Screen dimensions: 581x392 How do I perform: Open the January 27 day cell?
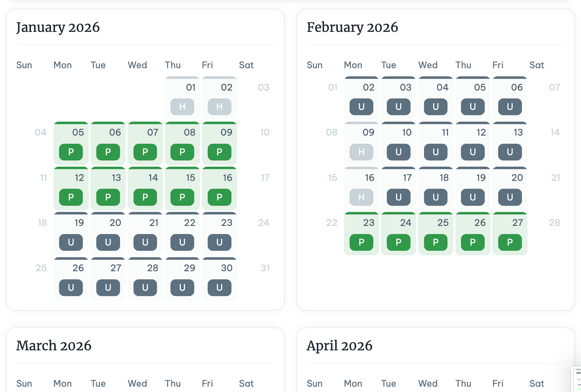(x=108, y=279)
